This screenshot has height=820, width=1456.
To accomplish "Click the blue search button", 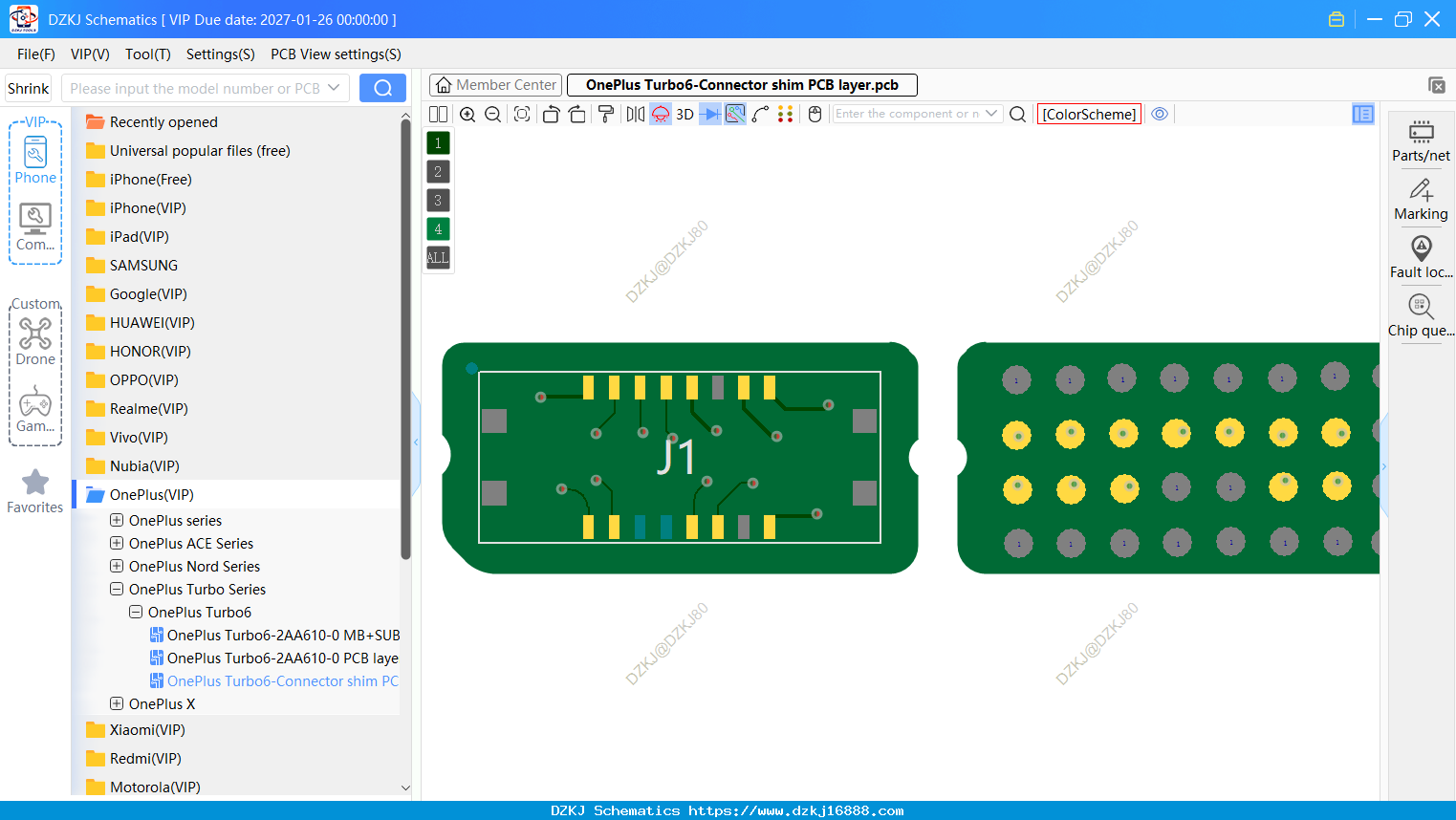I will point(382,88).
